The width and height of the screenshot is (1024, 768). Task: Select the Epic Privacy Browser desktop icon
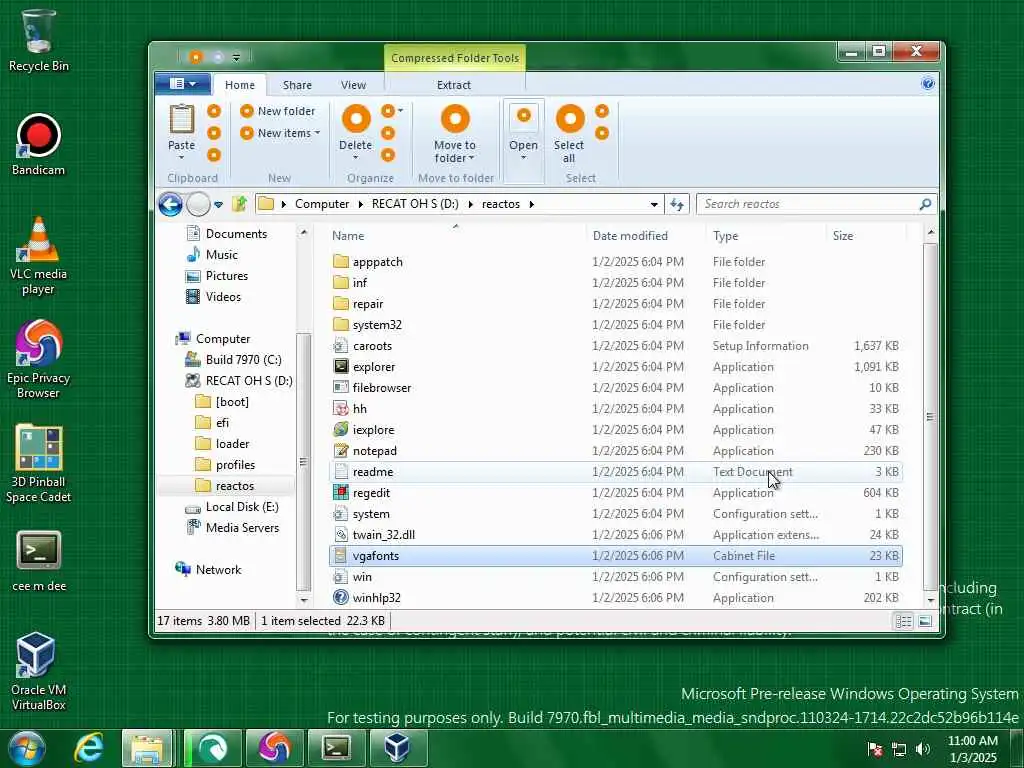[39, 359]
